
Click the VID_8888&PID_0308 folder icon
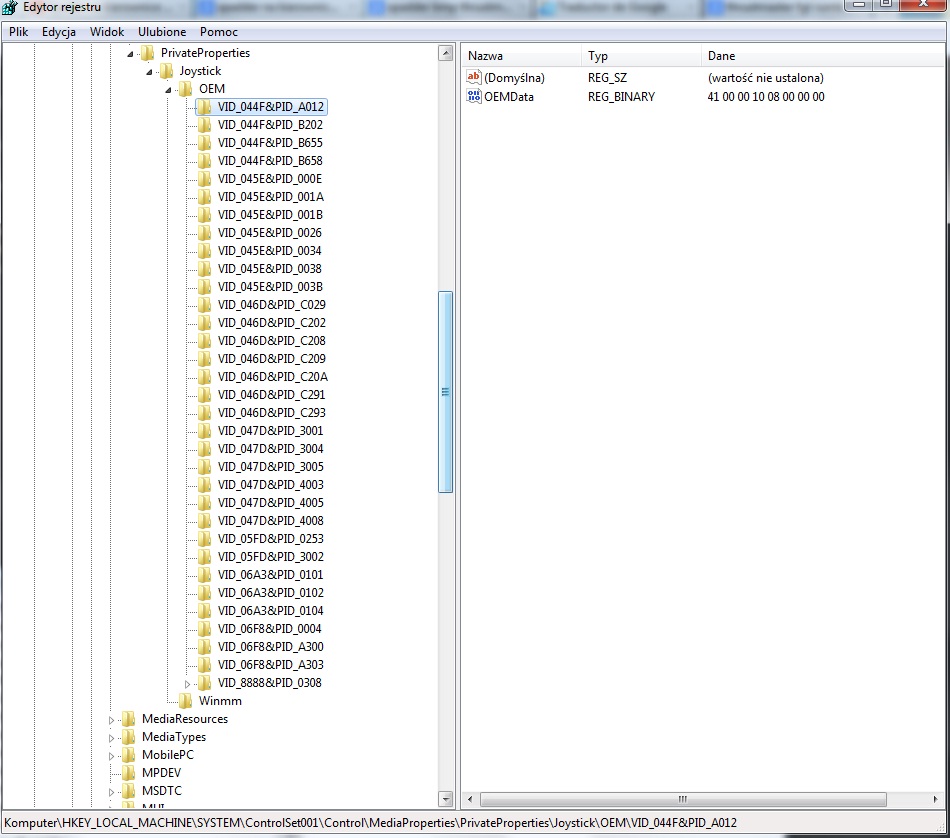(x=205, y=683)
